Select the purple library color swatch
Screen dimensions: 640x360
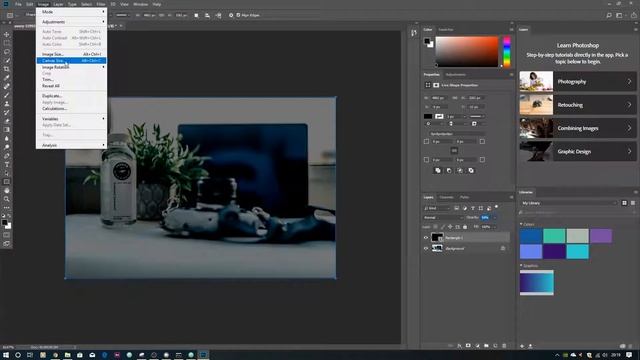click(x=601, y=236)
